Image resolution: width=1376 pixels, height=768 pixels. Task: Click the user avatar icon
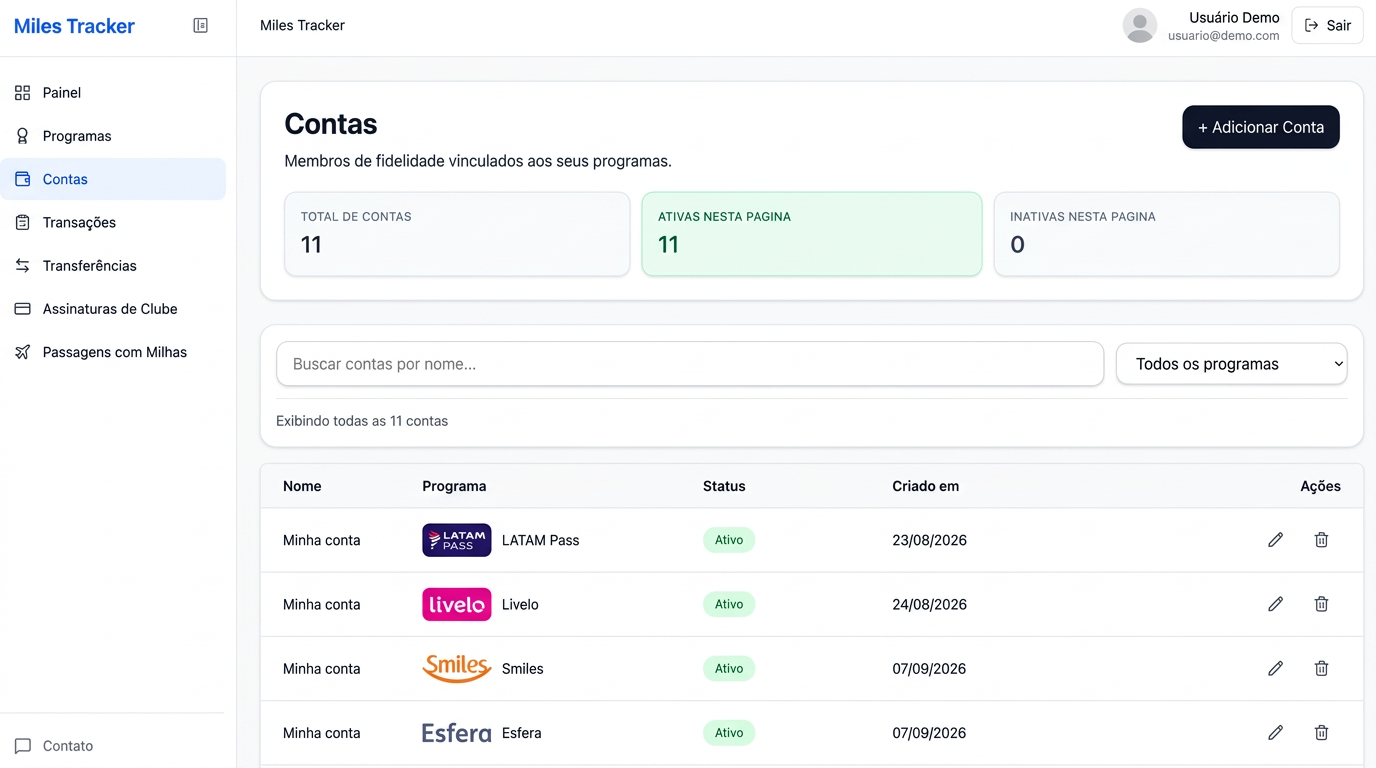[1140, 26]
